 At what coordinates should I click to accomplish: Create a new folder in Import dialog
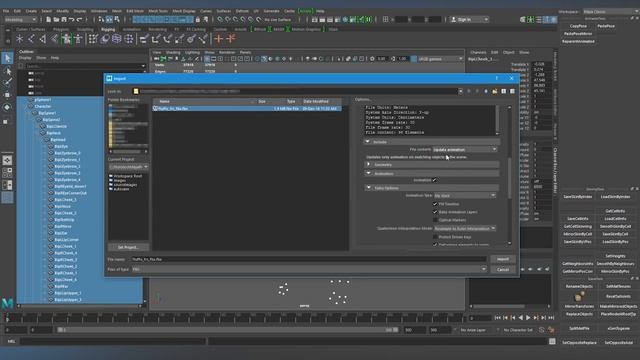(495, 91)
